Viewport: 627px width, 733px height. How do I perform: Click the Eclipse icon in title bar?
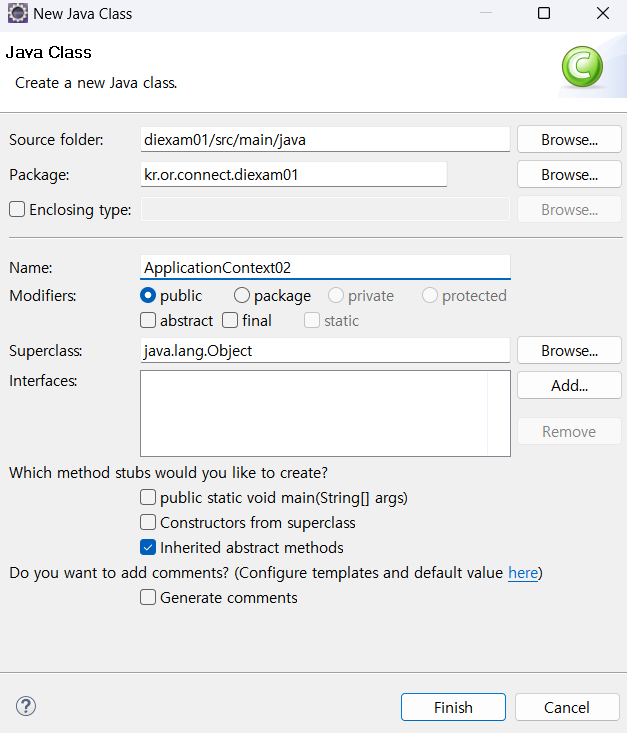click(x=17, y=14)
